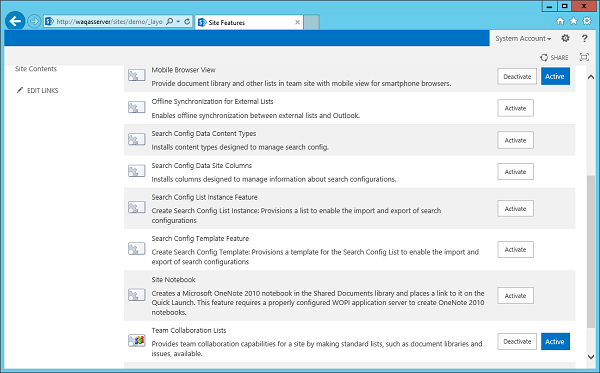Click the Offline Synchronization for External Lists title
600x373 pixels.
(x=212, y=101)
